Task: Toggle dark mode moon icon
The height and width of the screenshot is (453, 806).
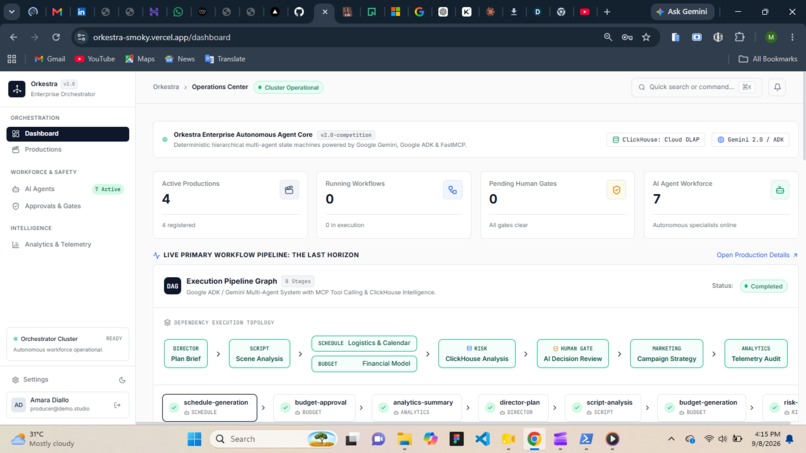Action: [x=122, y=380]
